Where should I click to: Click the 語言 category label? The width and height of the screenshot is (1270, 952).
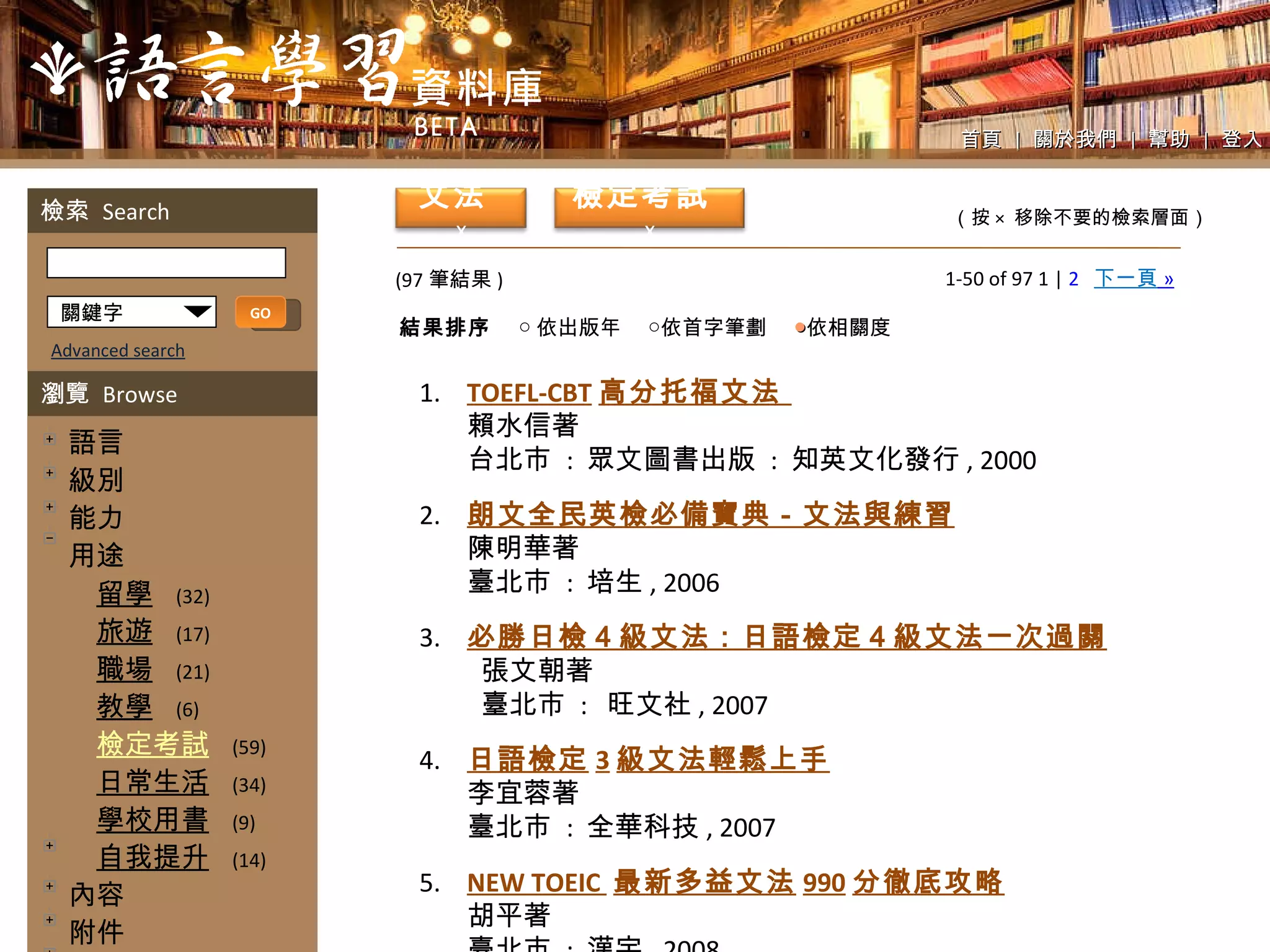[96, 443]
